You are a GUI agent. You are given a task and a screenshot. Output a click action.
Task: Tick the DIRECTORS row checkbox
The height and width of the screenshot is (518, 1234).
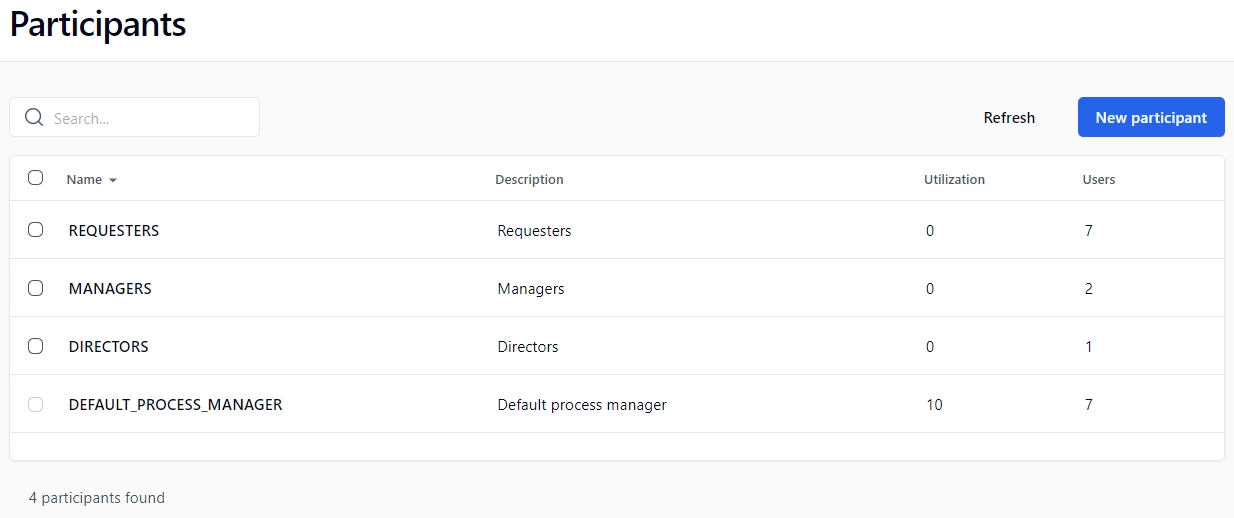(x=36, y=346)
